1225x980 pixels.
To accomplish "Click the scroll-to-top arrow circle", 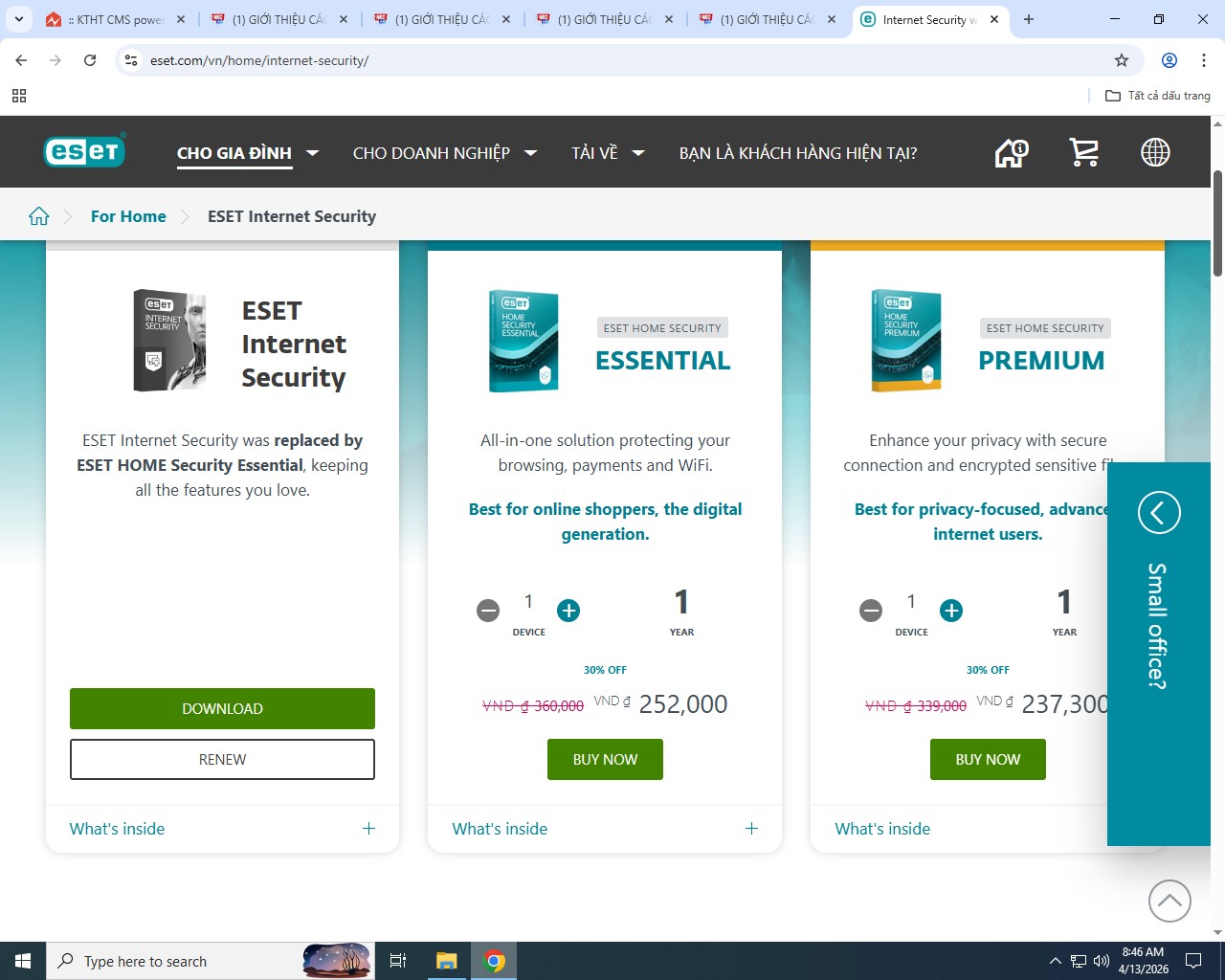I will (1169, 901).
